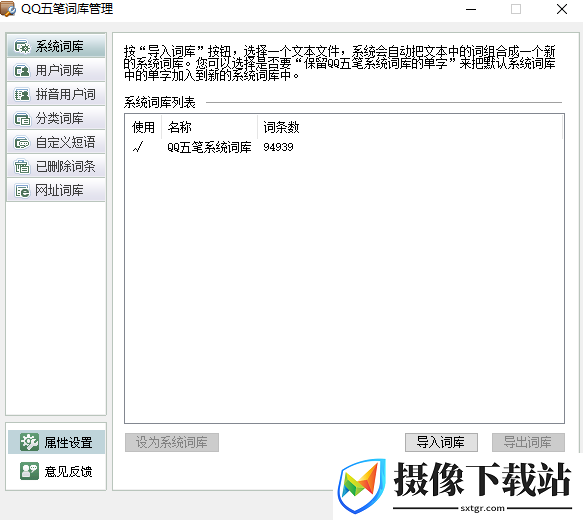583x520 pixels.
Task: Click the 系统词库 sidebar icon
Action: [x=22, y=46]
